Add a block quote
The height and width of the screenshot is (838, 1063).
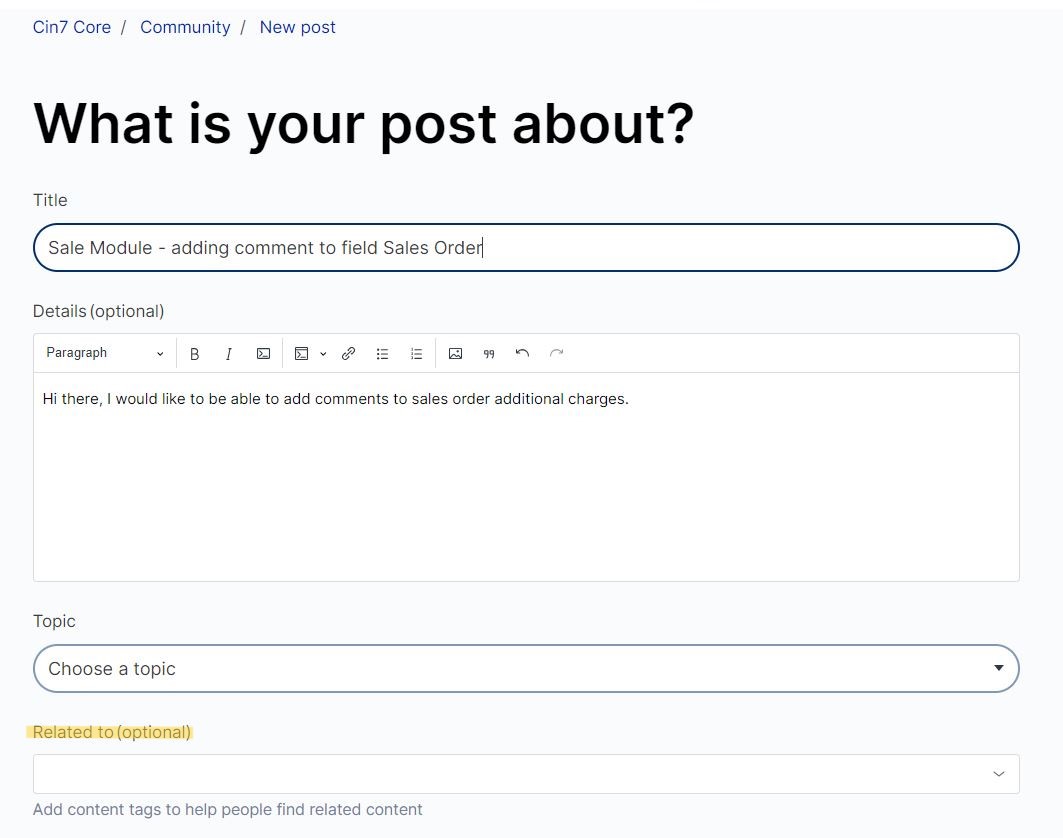489,354
